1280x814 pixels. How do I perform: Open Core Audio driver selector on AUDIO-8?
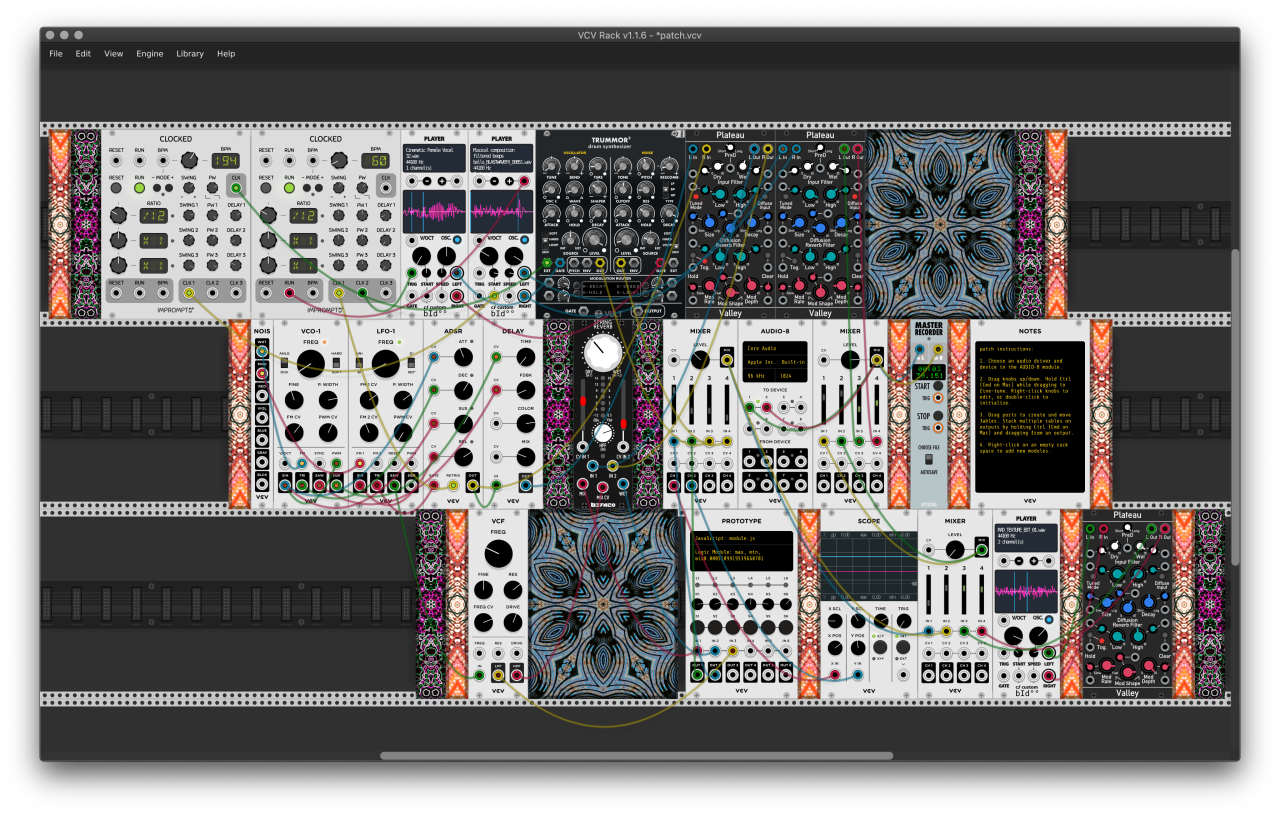[775, 348]
